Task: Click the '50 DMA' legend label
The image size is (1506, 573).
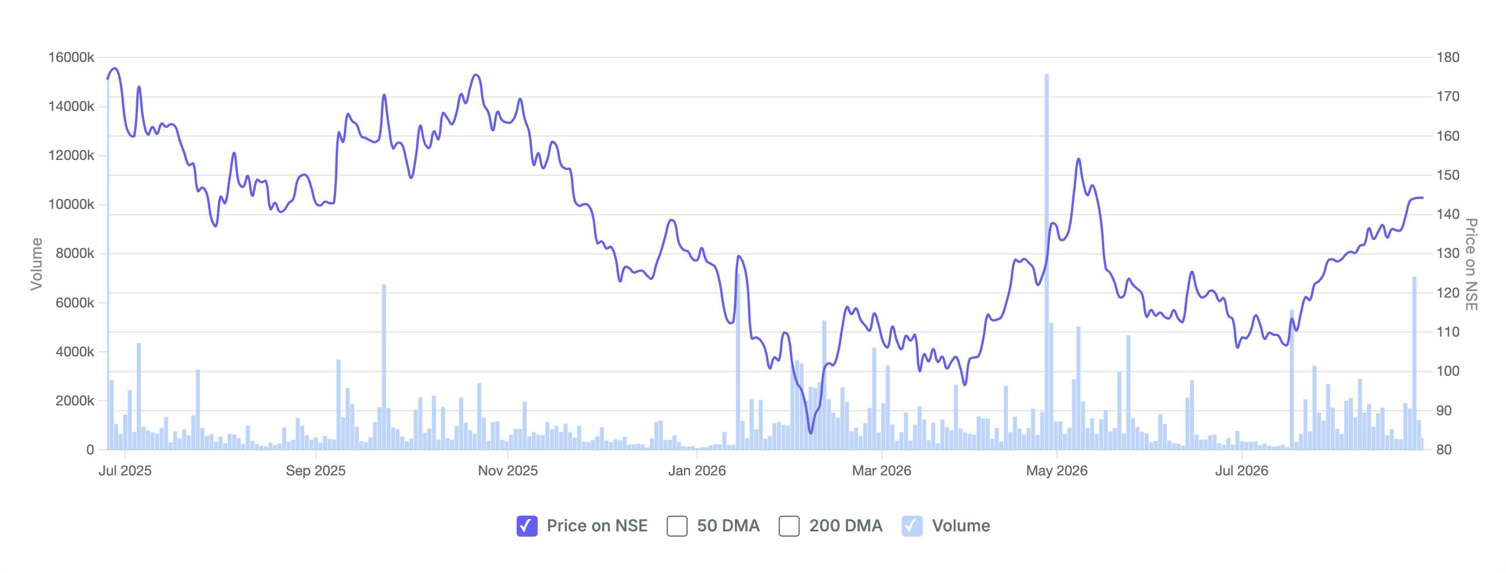Action: pos(728,526)
